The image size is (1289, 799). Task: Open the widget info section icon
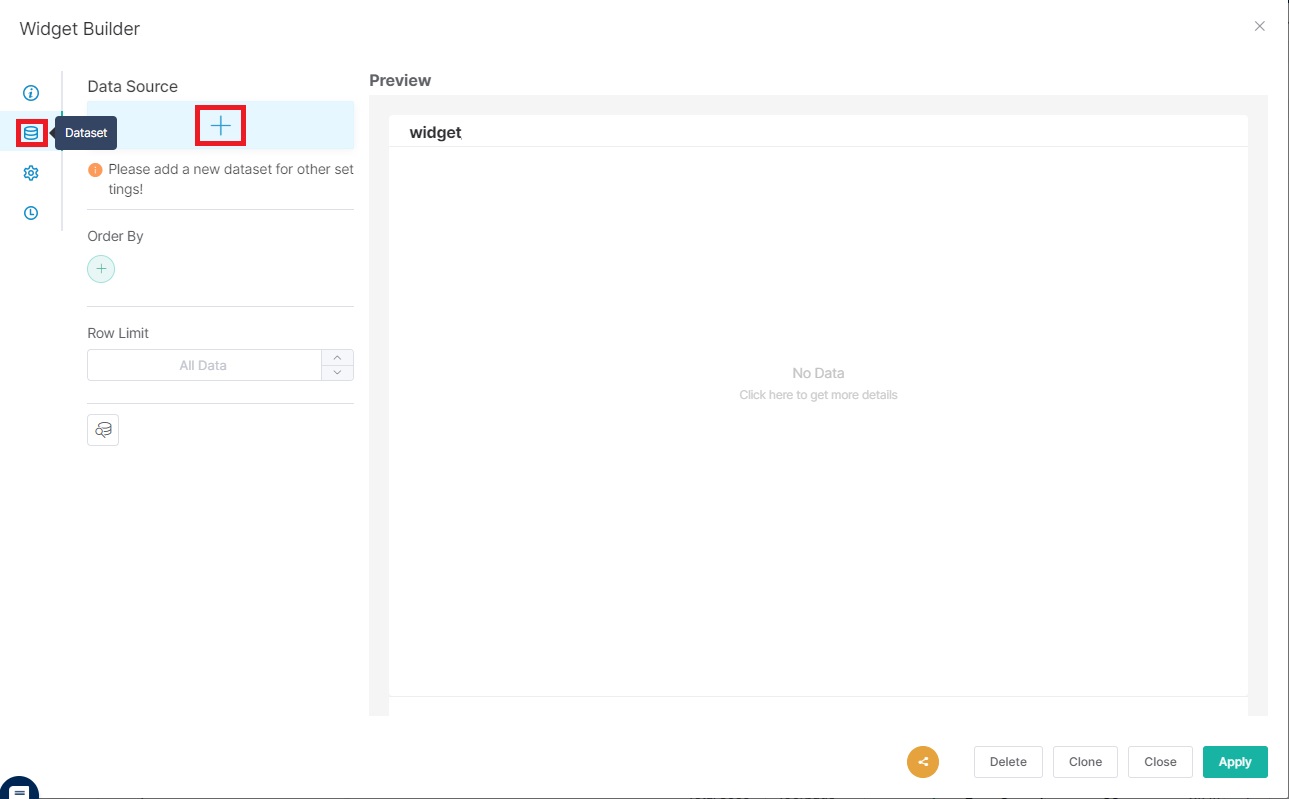point(31,93)
